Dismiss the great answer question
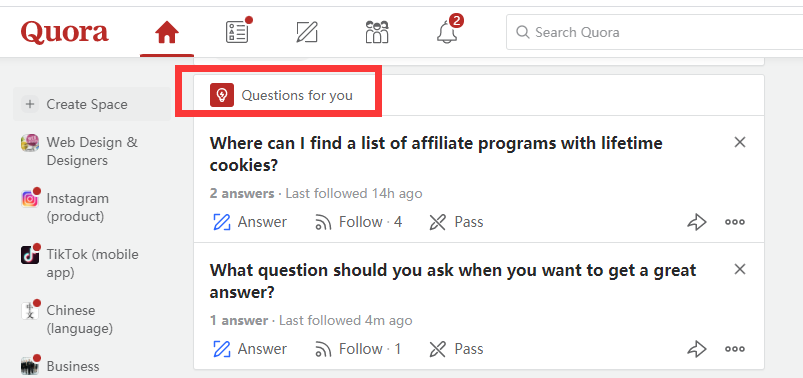Screen dimensions: 803x378 [739, 269]
